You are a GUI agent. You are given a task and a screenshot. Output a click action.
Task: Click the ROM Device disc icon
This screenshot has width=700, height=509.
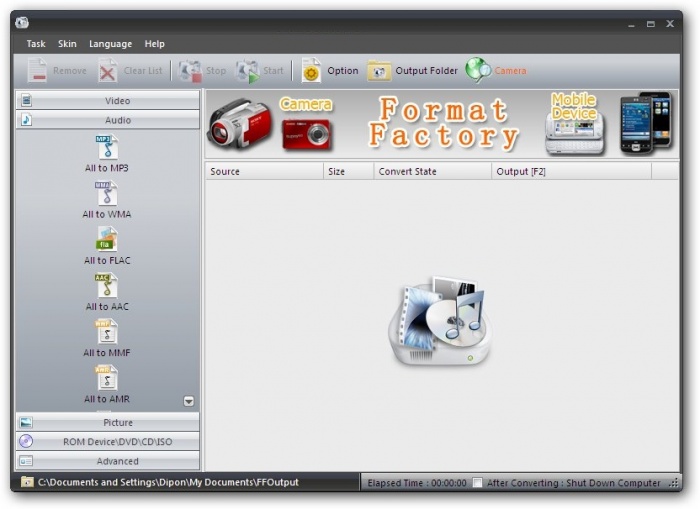[26, 441]
